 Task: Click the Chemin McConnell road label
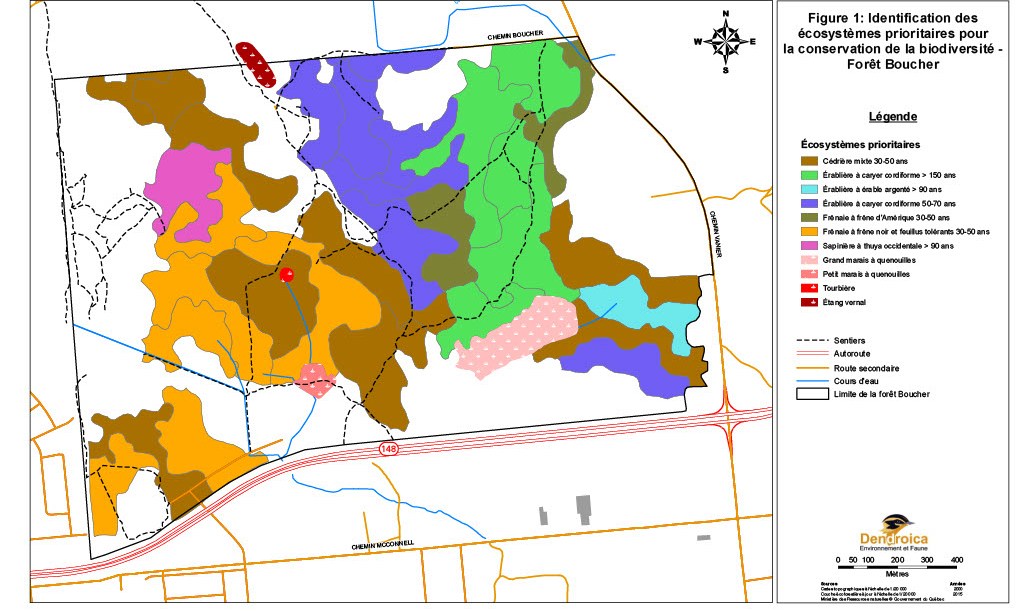(x=383, y=545)
